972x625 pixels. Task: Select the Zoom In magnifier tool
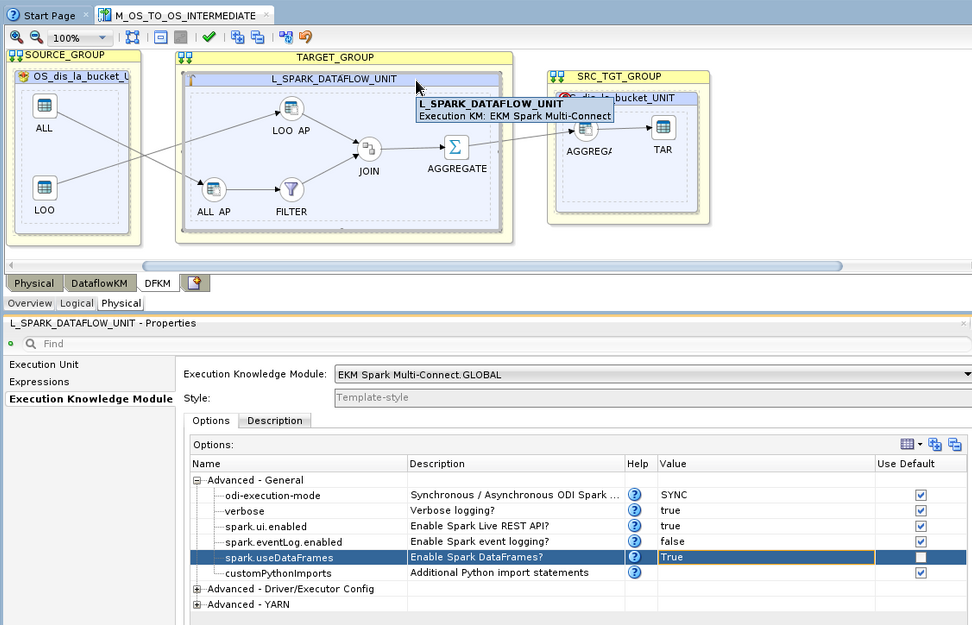16,36
